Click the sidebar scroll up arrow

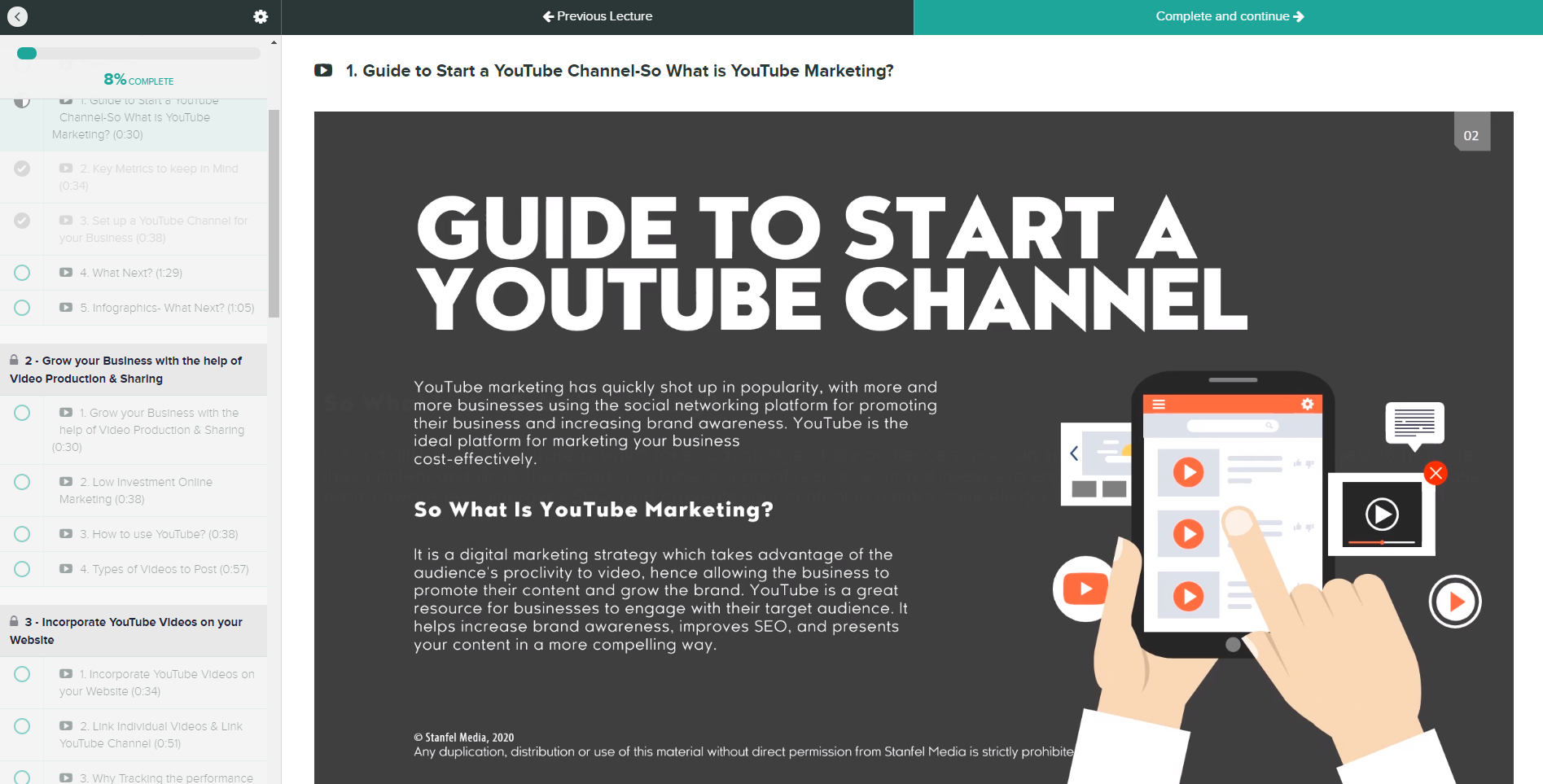point(274,42)
